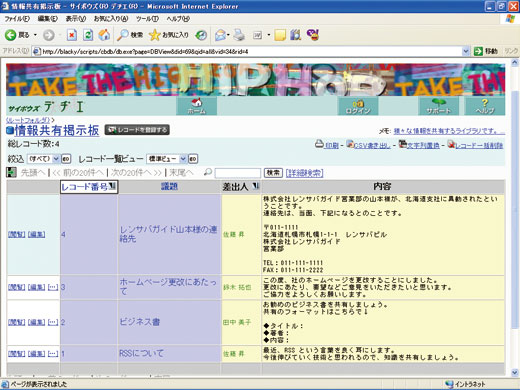Open Cybozu ホーム house button

coord(197,106)
